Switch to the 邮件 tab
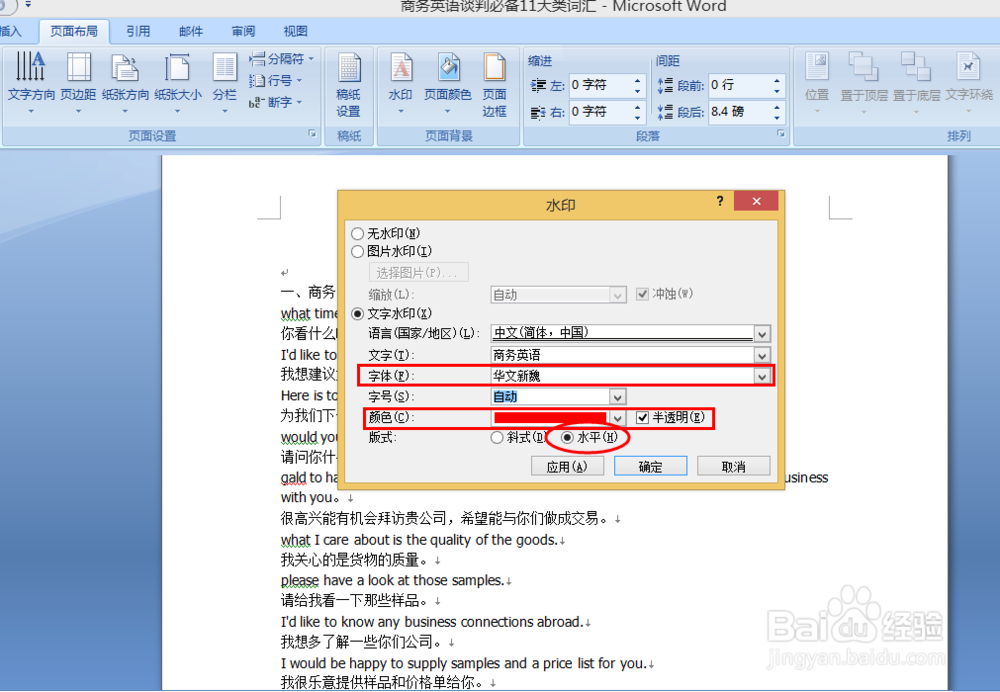1000x692 pixels. [x=191, y=31]
